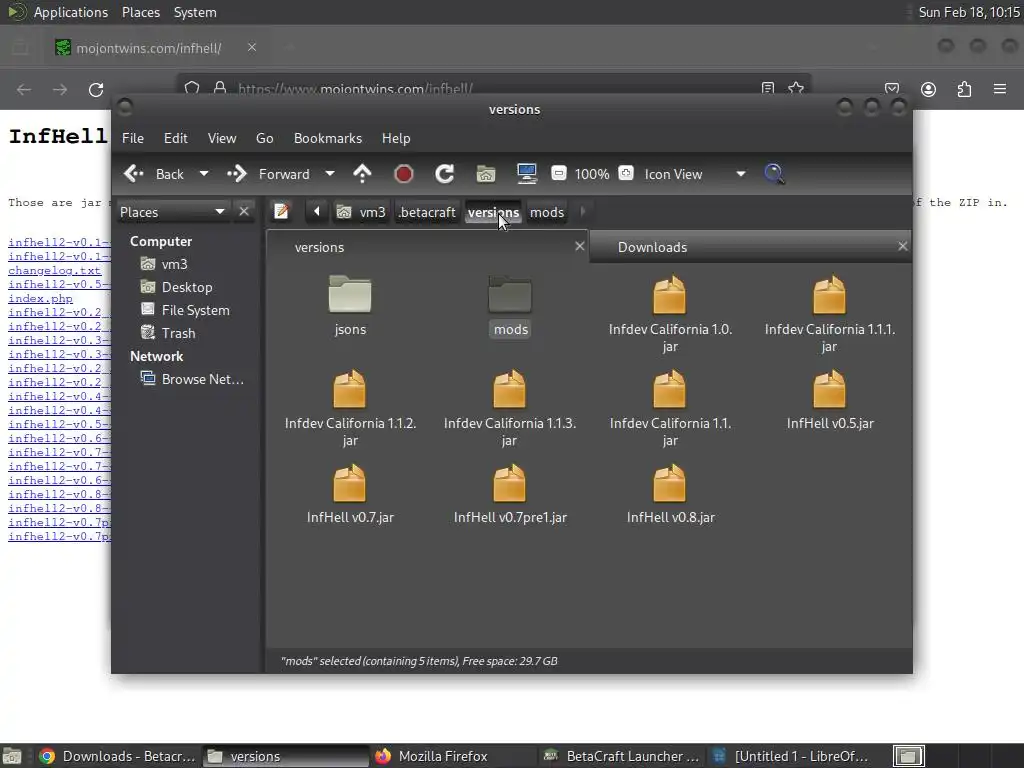Go back using the file manager Back arrow
The image size is (1024, 768).
(x=154, y=174)
